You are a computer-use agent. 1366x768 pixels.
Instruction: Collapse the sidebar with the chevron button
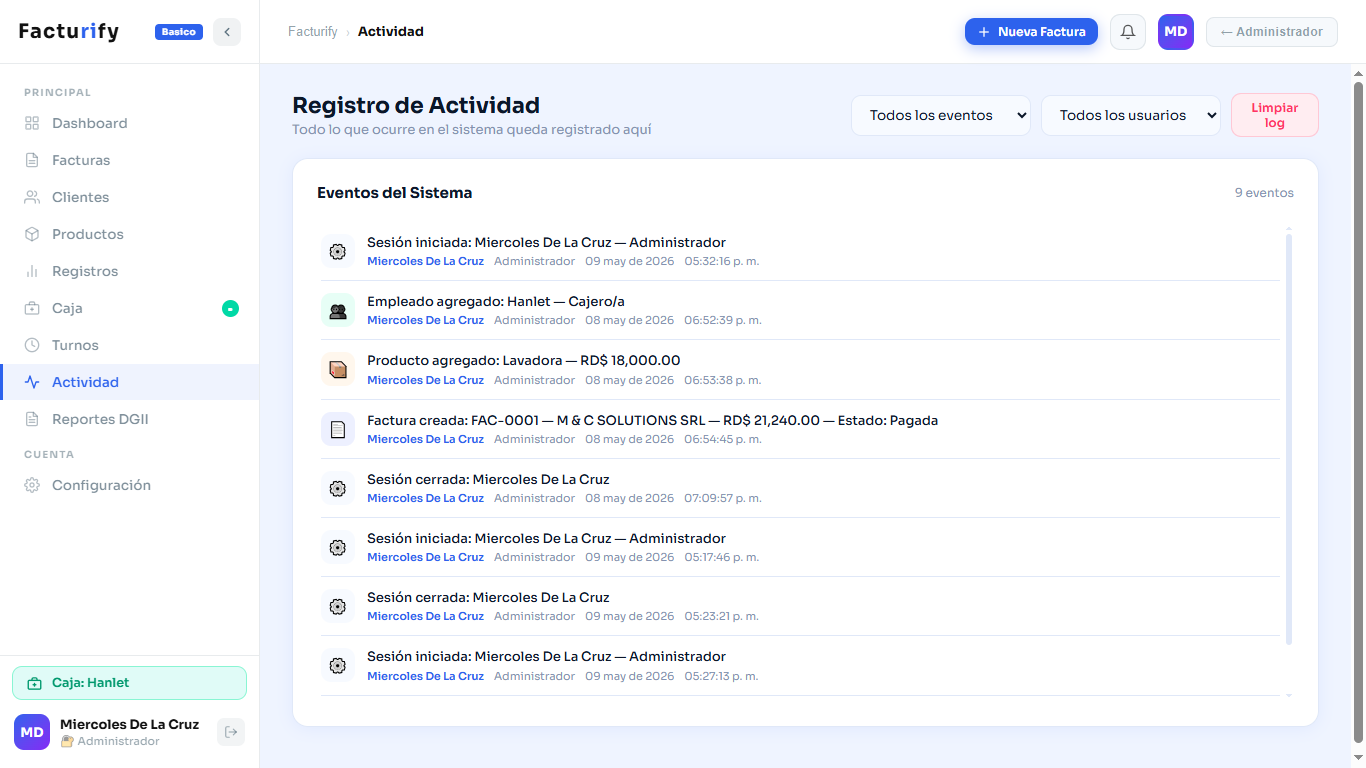pos(227,32)
